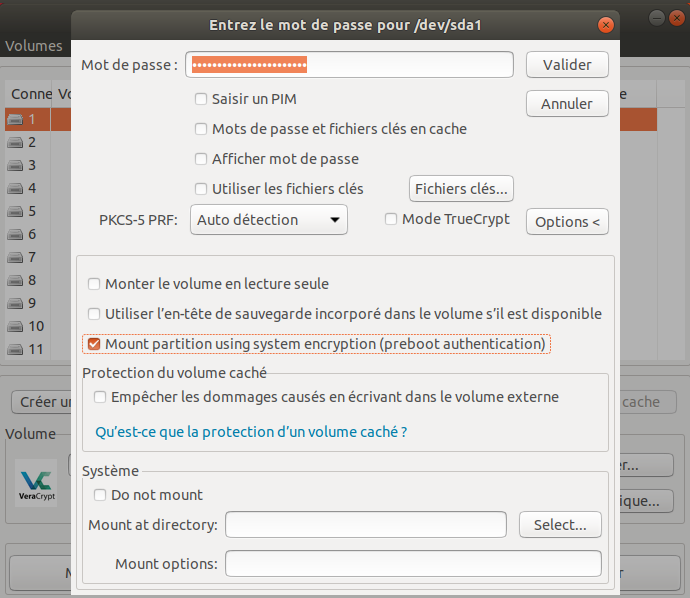Click the drive icon for slot 11
690x598 pixels.
click(16, 349)
